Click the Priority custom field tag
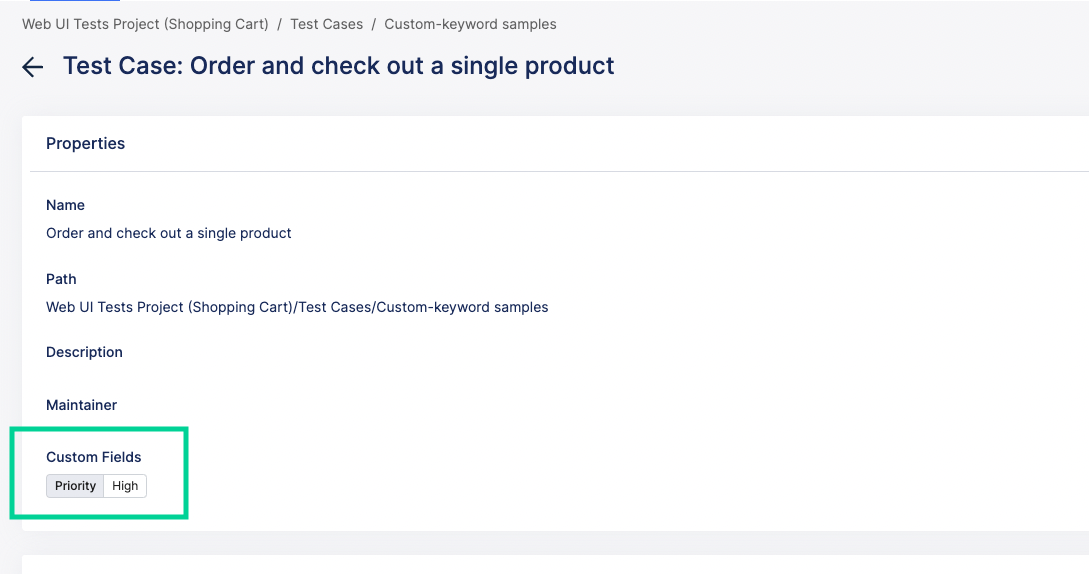This screenshot has height=574, width=1089. pyautogui.click(x=75, y=486)
